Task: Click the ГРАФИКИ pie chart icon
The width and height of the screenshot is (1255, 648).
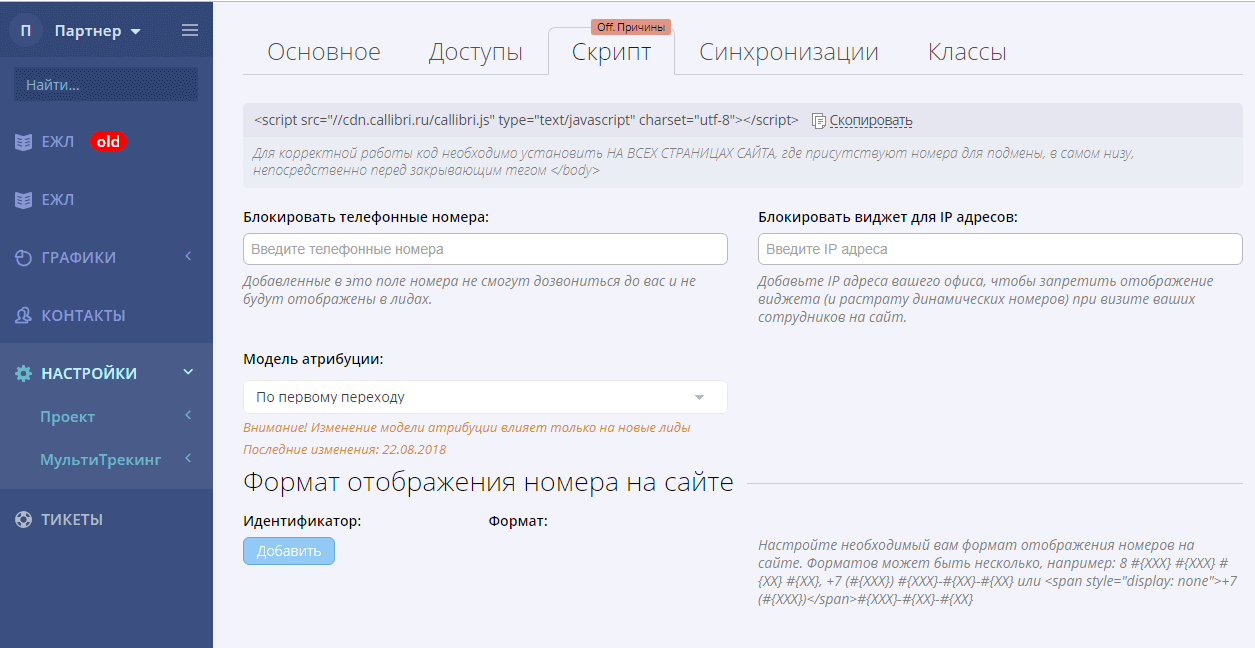Action: [x=23, y=258]
